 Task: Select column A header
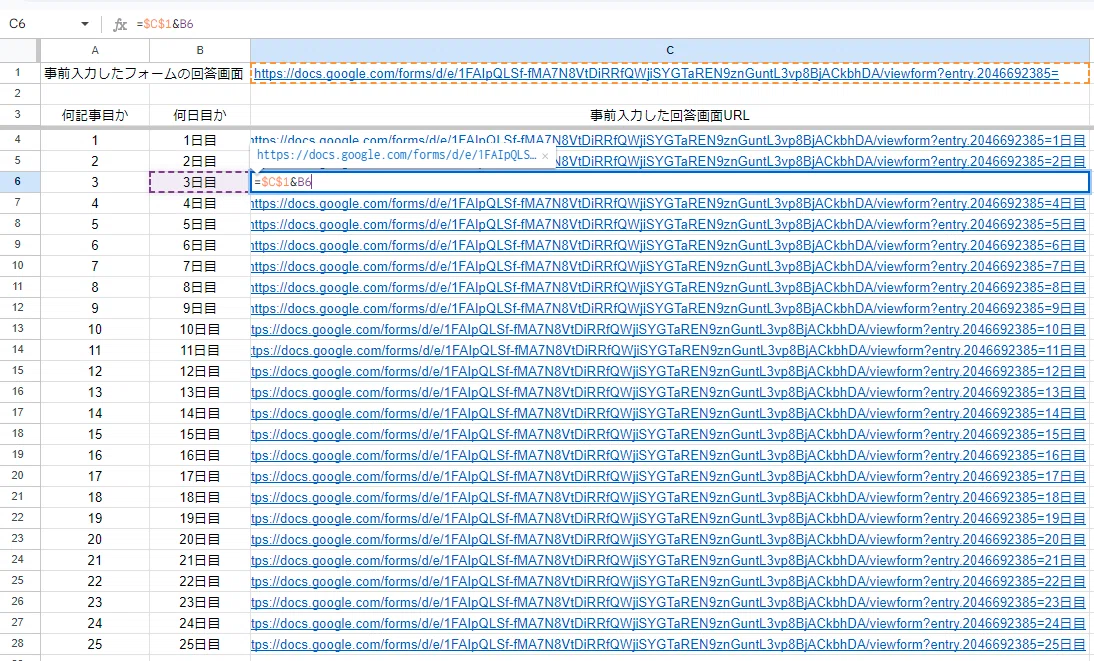(95, 50)
